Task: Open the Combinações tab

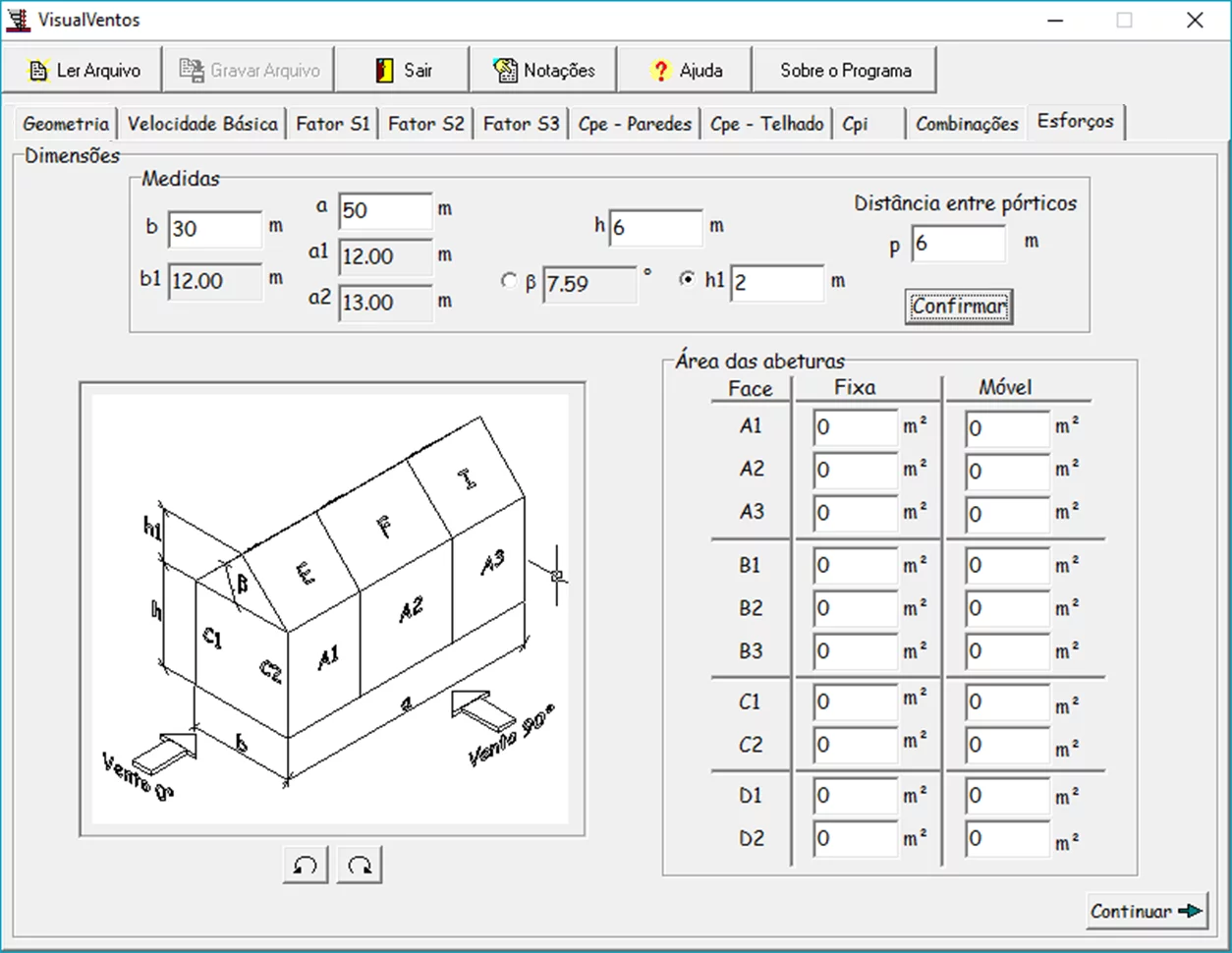Action: (967, 124)
